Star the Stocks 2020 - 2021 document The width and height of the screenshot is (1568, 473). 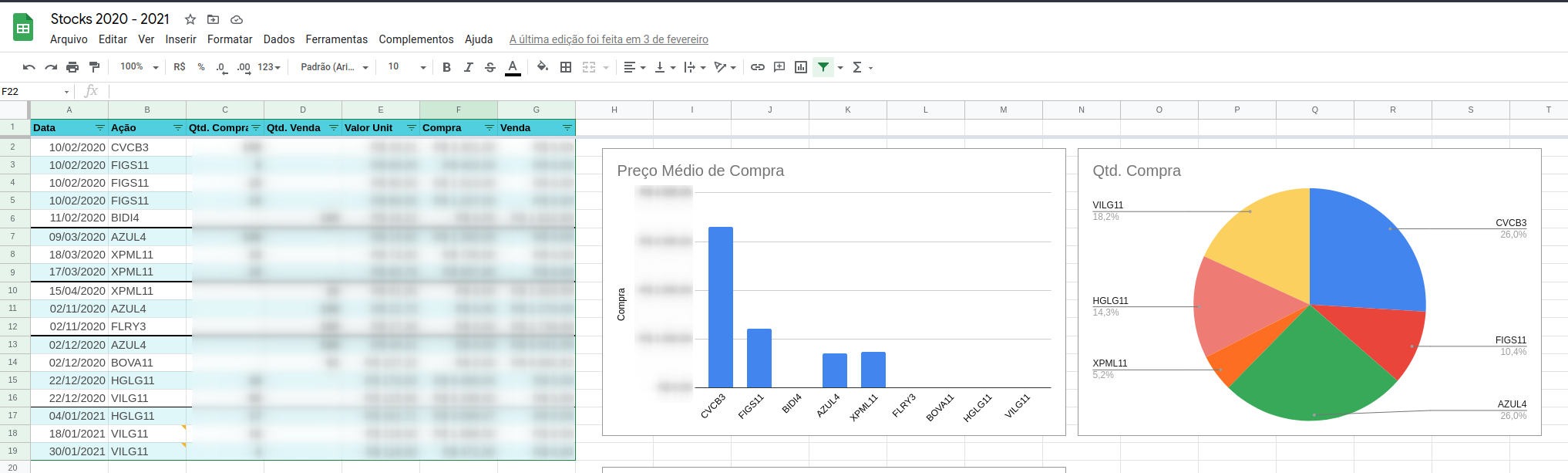click(190, 19)
